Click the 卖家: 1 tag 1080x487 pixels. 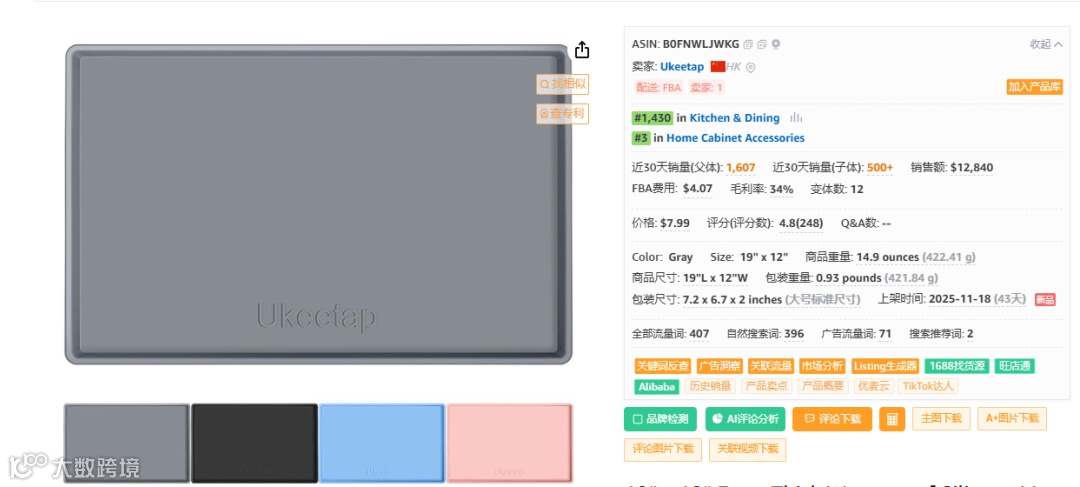(x=706, y=87)
